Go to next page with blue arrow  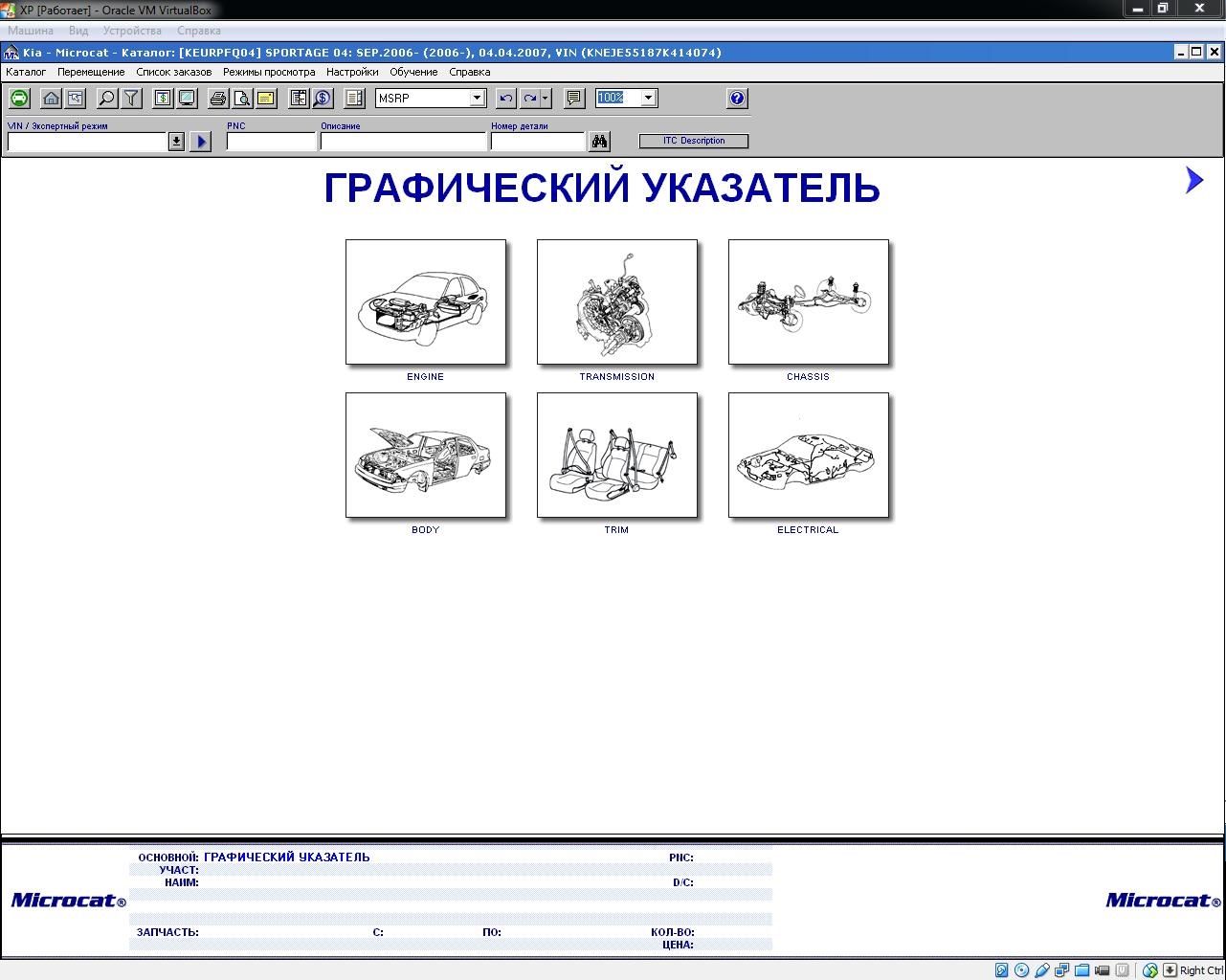(x=1193, y=179)
